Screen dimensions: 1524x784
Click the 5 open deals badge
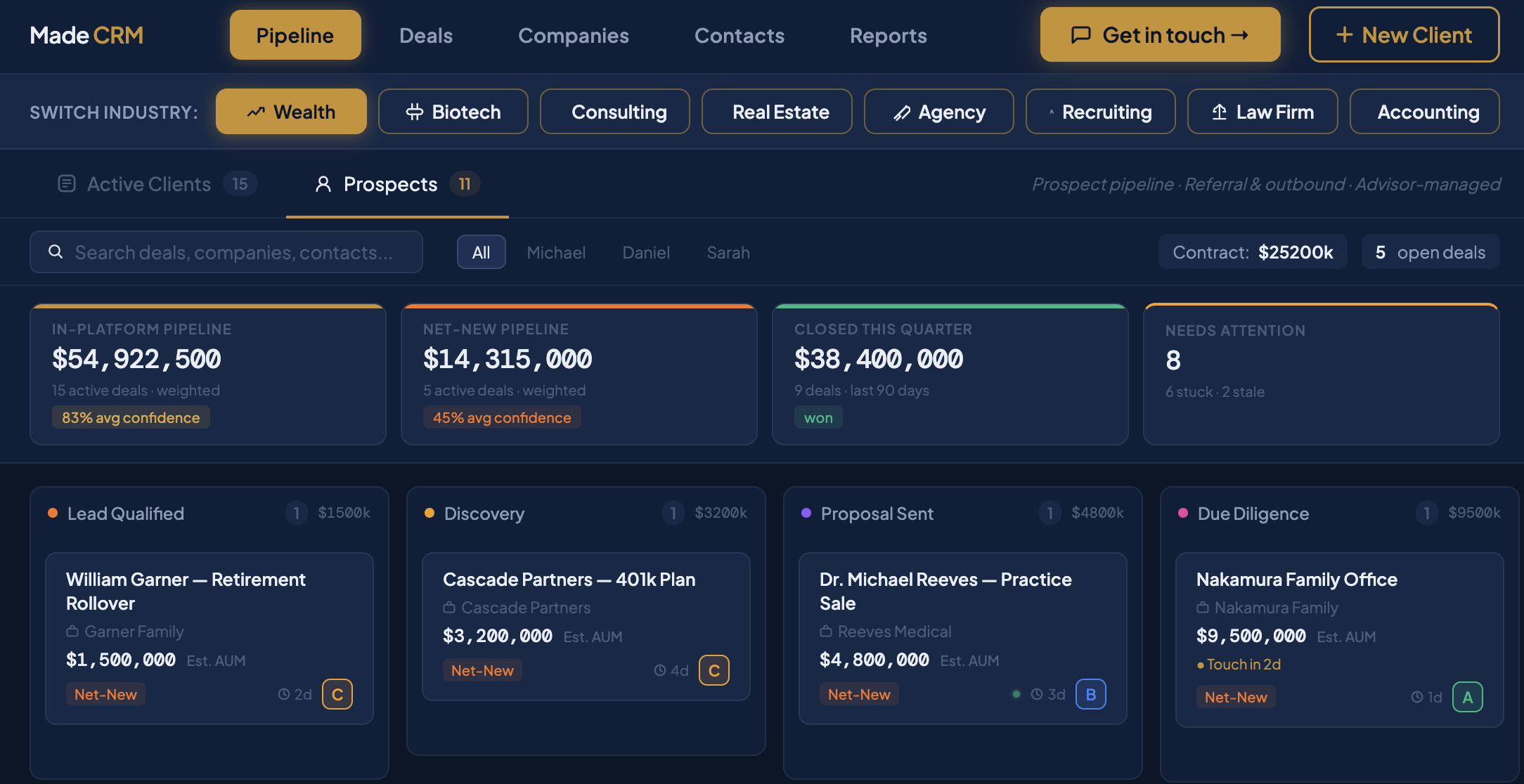1431,252
